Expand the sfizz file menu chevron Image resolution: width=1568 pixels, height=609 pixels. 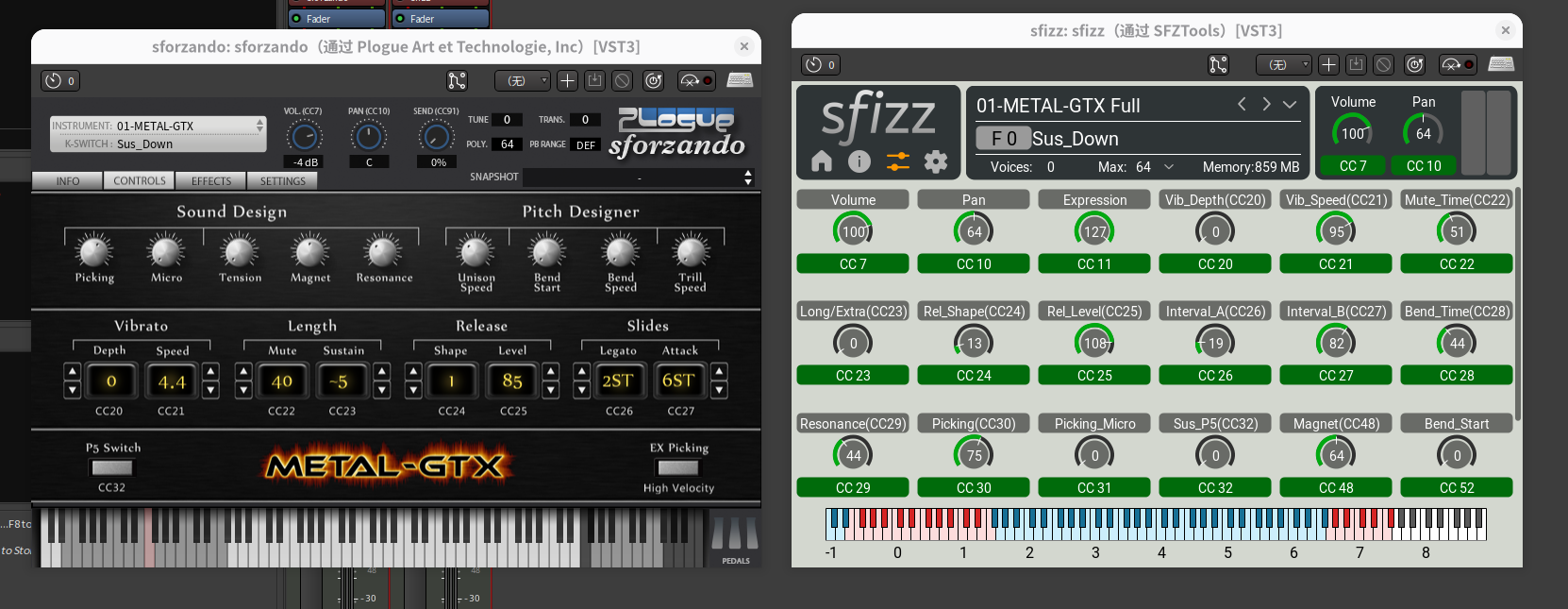click(1290, 104)
